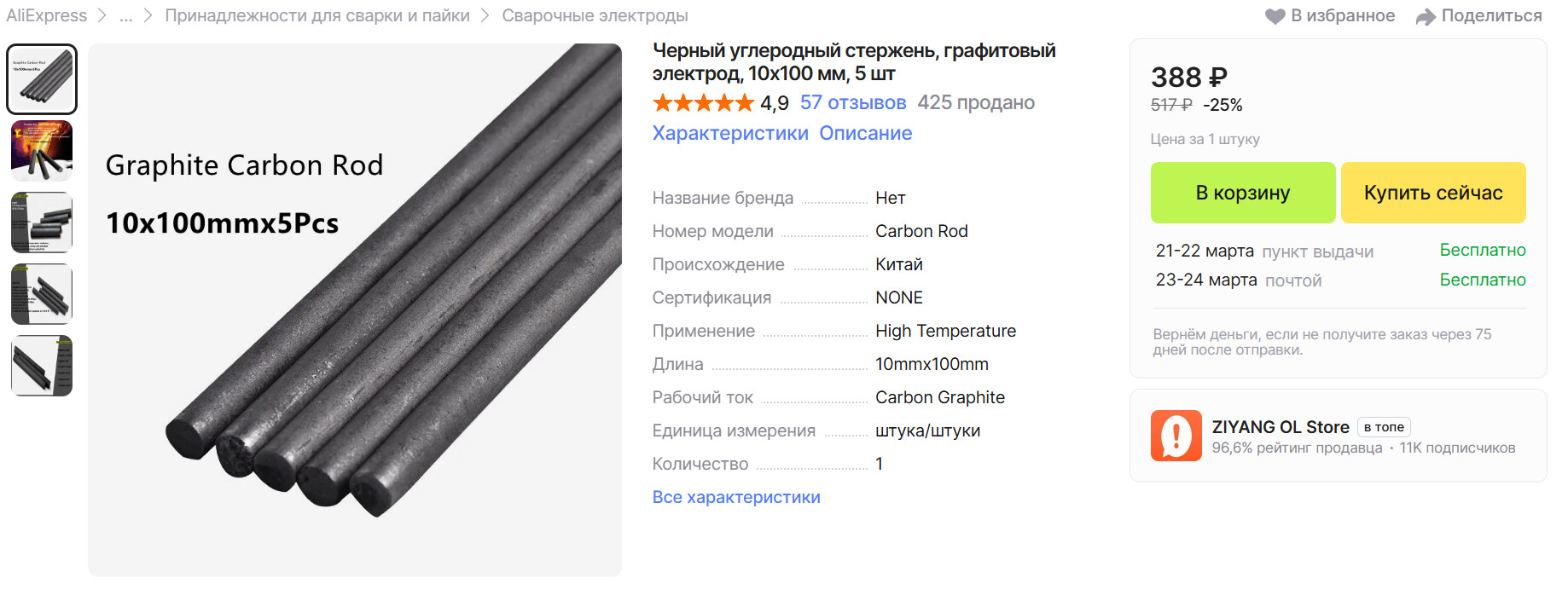Open the Характеристики section link
Viewport: 1568px width, 601px height.
pos(730,133)
